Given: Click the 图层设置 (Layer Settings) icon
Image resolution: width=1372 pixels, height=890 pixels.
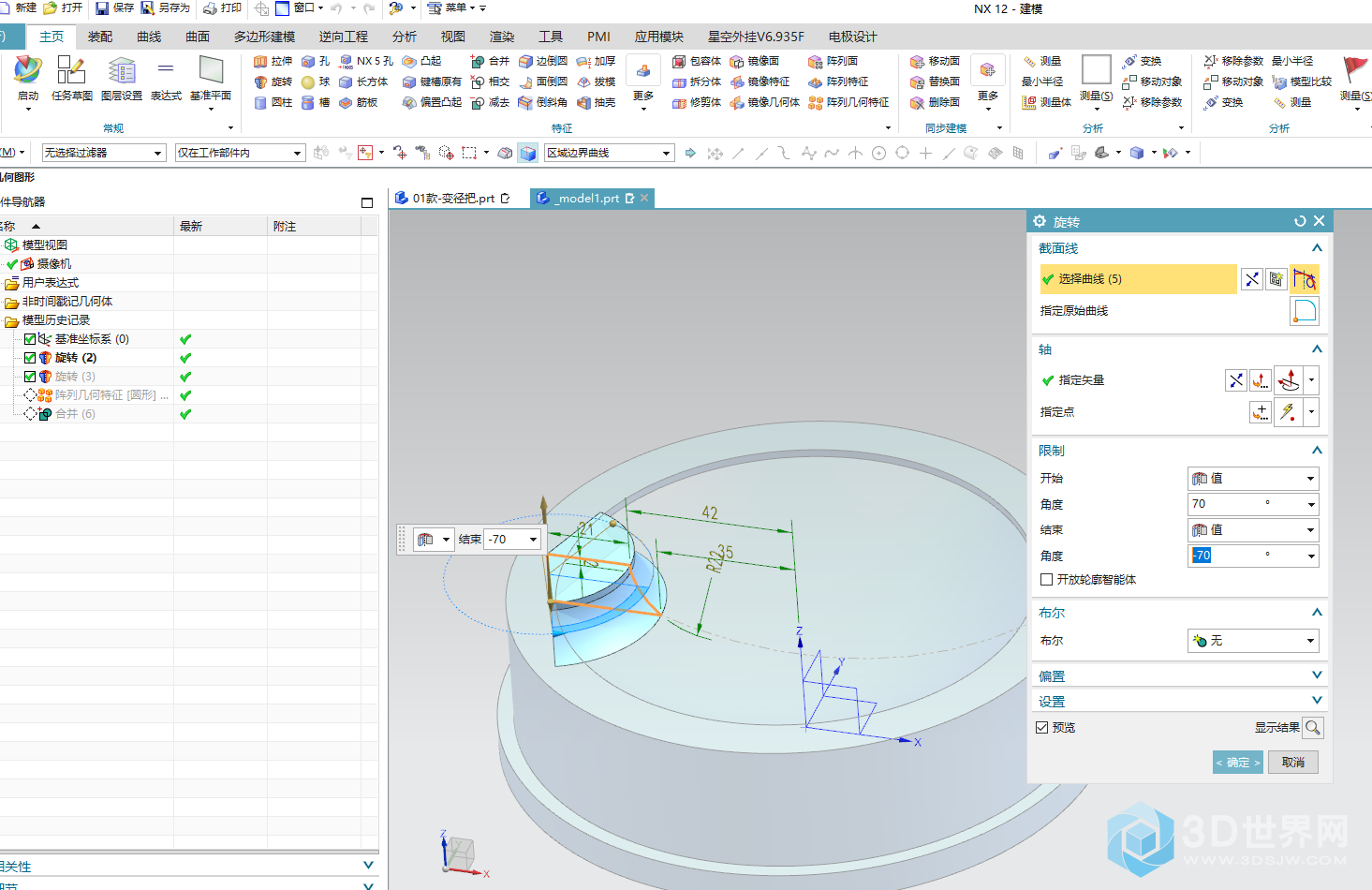Looking at the screenshot, I should 122,70.
